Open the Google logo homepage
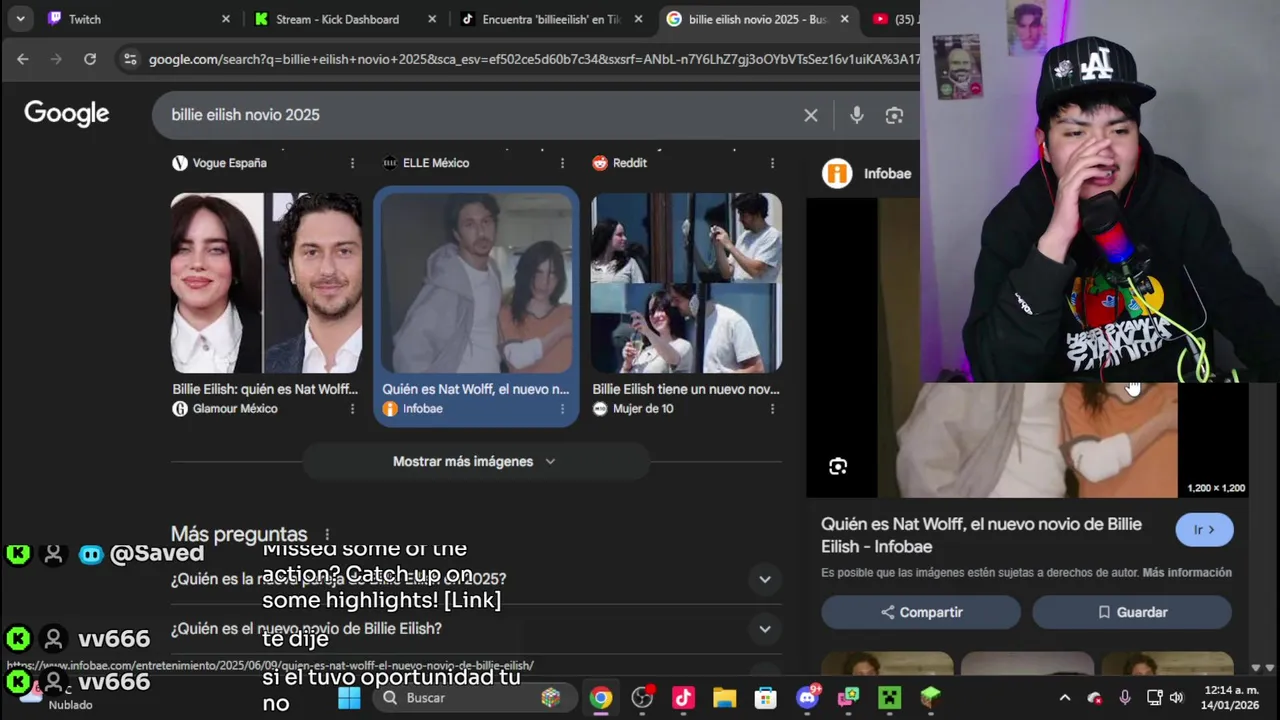Viewport: 1280px width, 720px height. [x=67, y=114]
